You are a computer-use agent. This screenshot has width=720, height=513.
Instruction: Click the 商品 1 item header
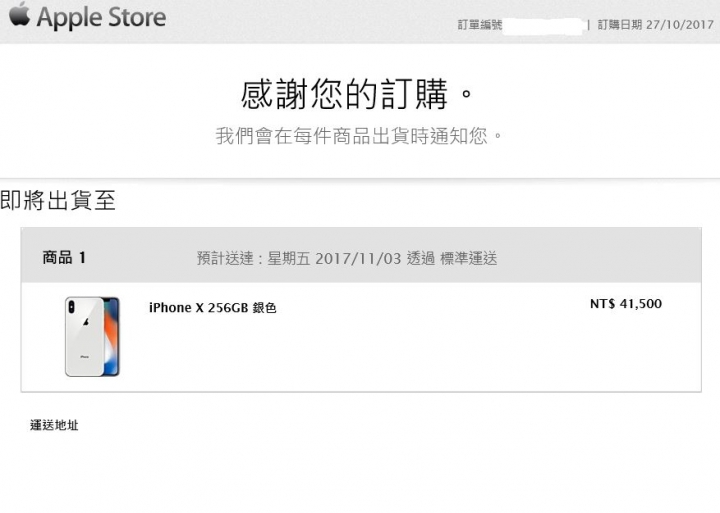[x=64, y=258]
